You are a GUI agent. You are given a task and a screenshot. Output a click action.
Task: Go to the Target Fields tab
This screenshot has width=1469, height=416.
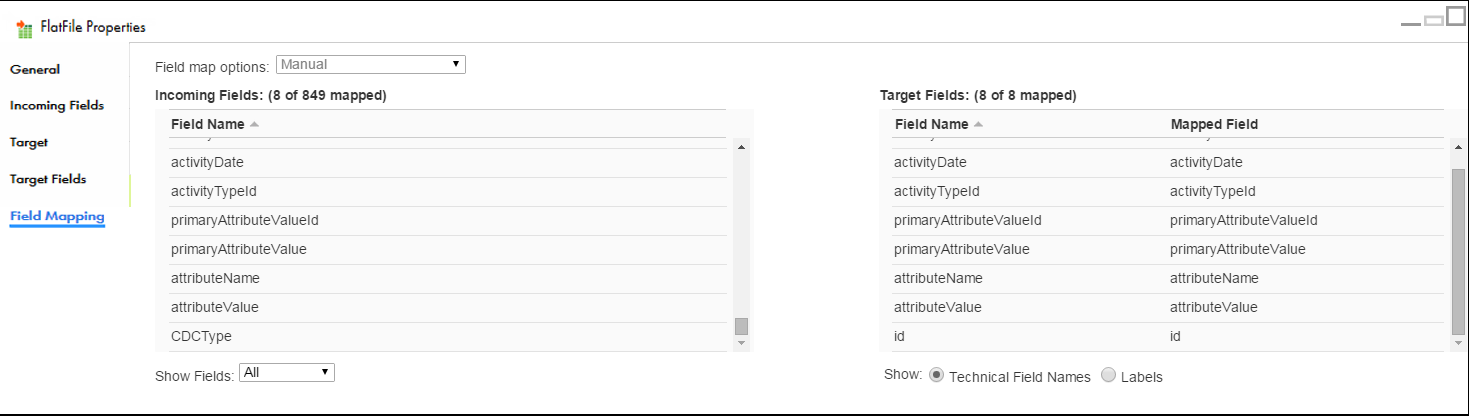[48, 179]
